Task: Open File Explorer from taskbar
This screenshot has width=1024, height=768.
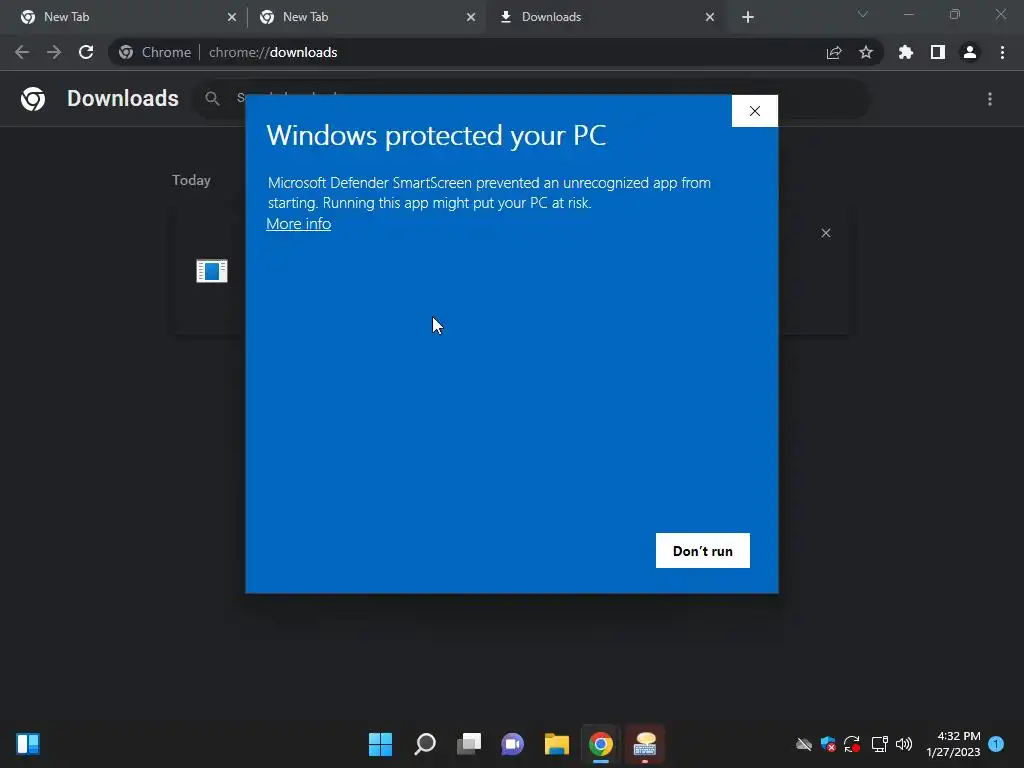Action: (x=557, y=744)
